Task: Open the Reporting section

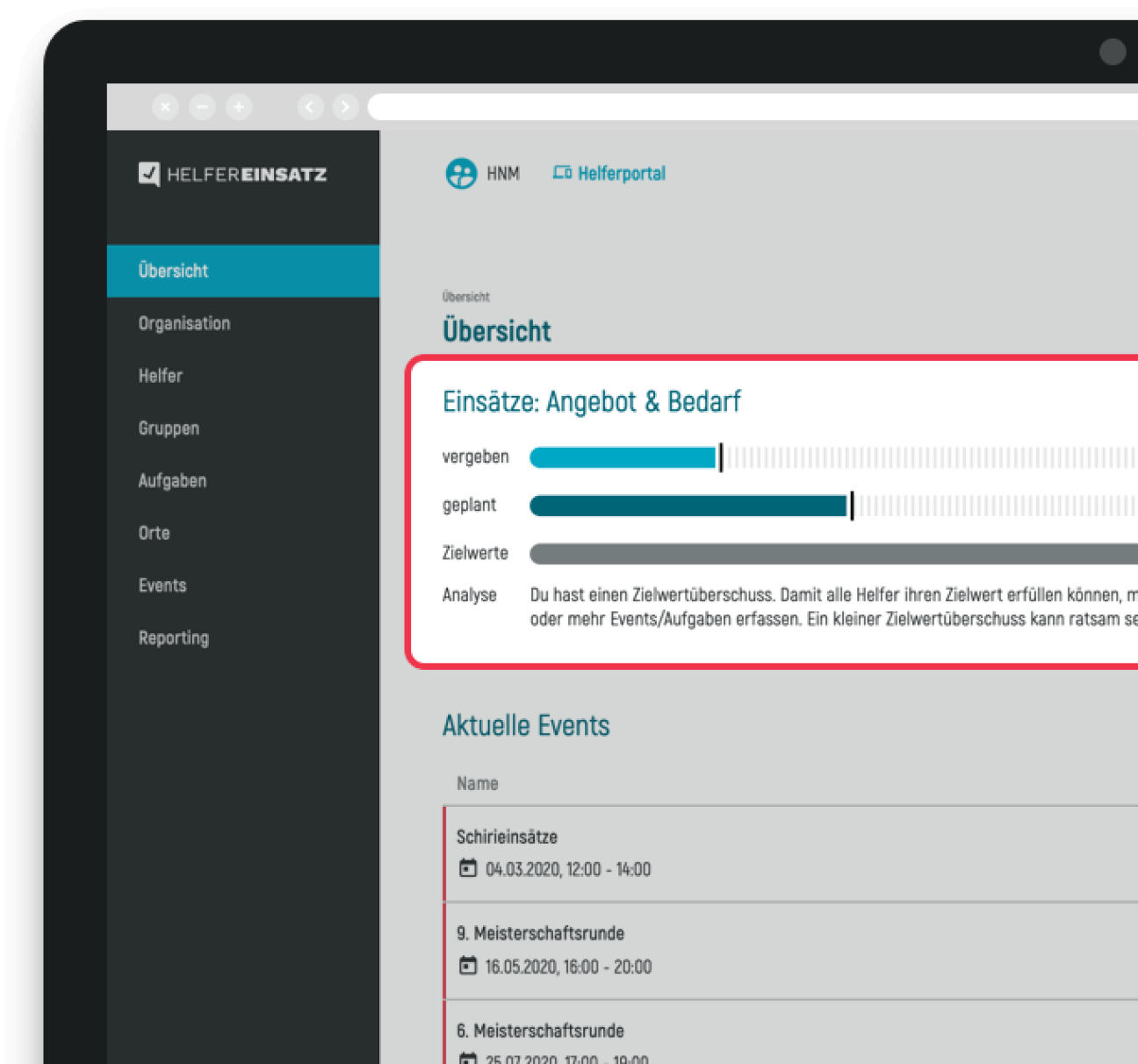Action: [x=173, y=637]
